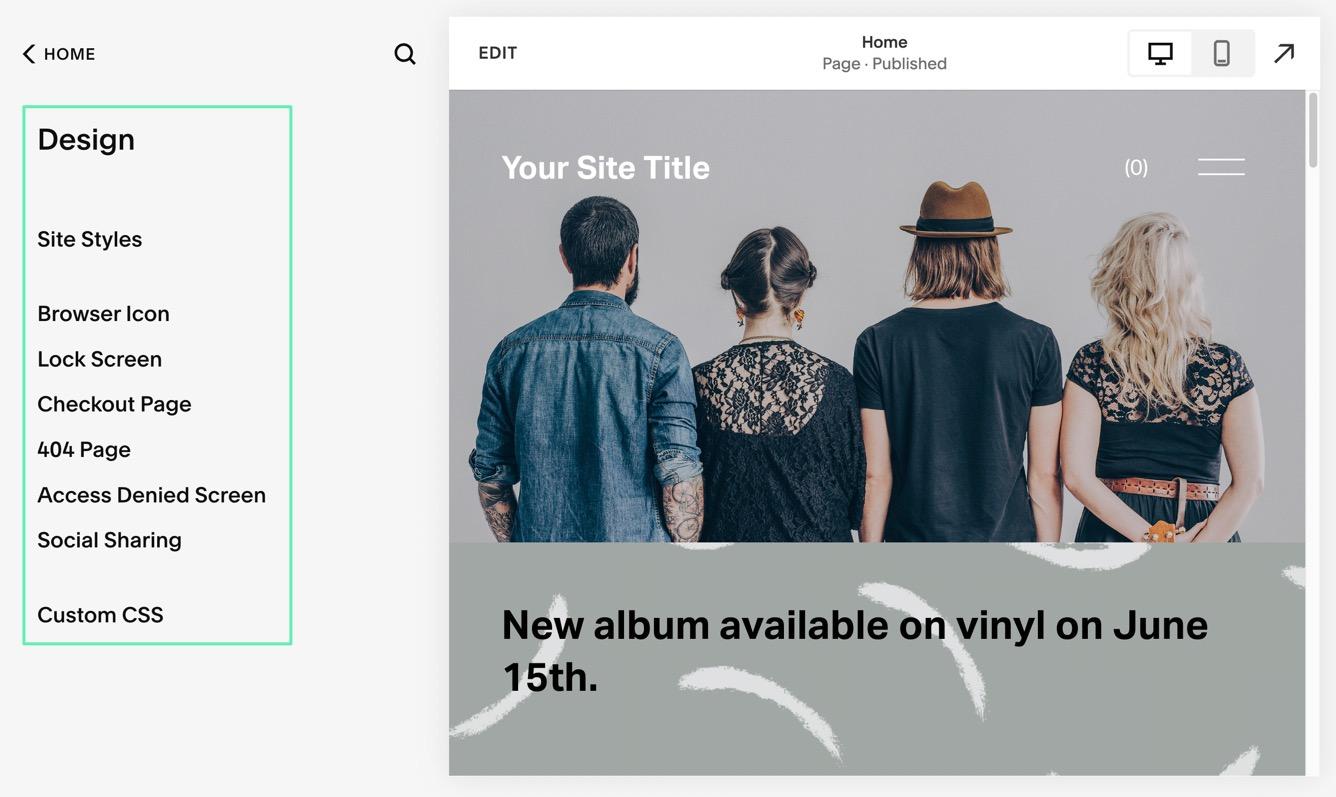
Task: Open Browser Icon settings
Action: point(103,314)
